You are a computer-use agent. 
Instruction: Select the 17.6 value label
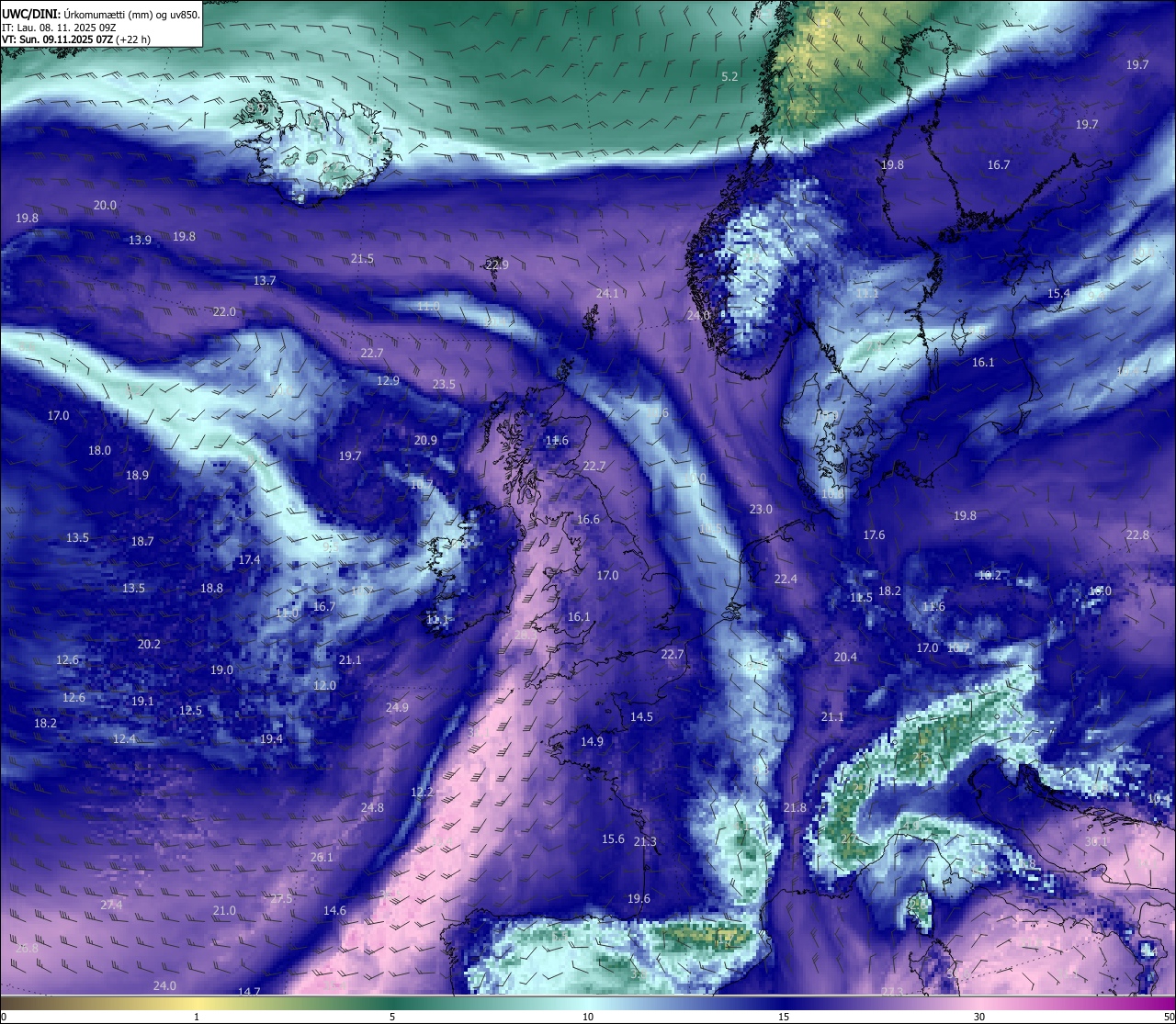[x=874, y=535]
